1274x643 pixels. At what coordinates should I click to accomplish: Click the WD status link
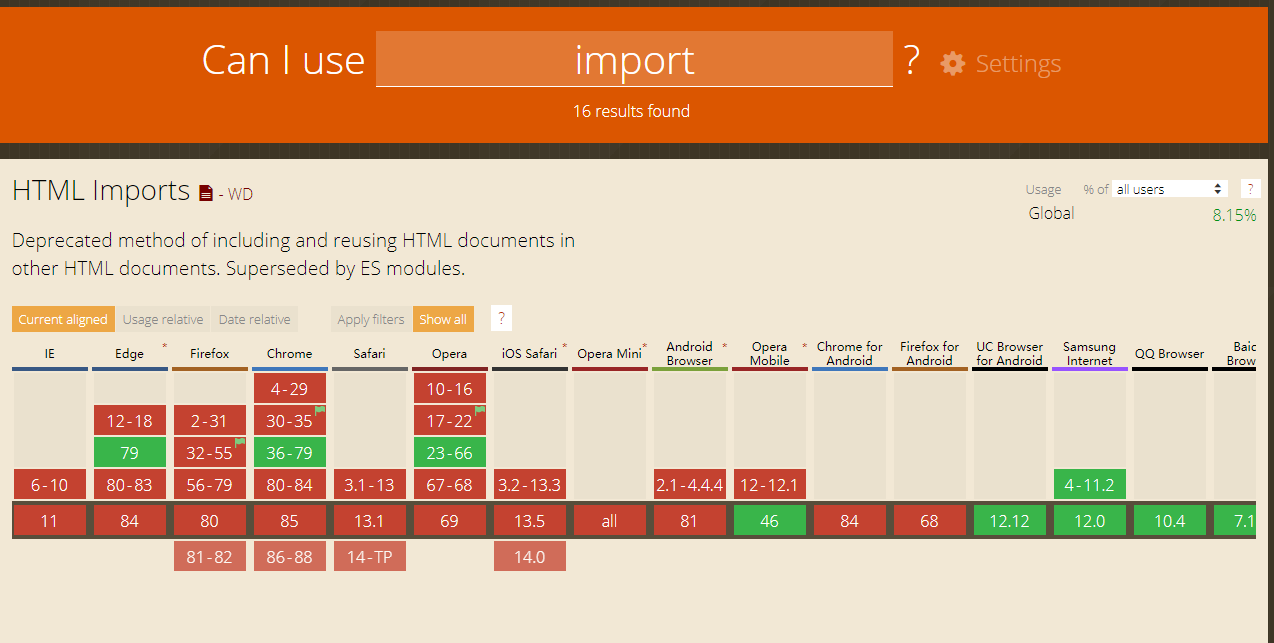240,194
